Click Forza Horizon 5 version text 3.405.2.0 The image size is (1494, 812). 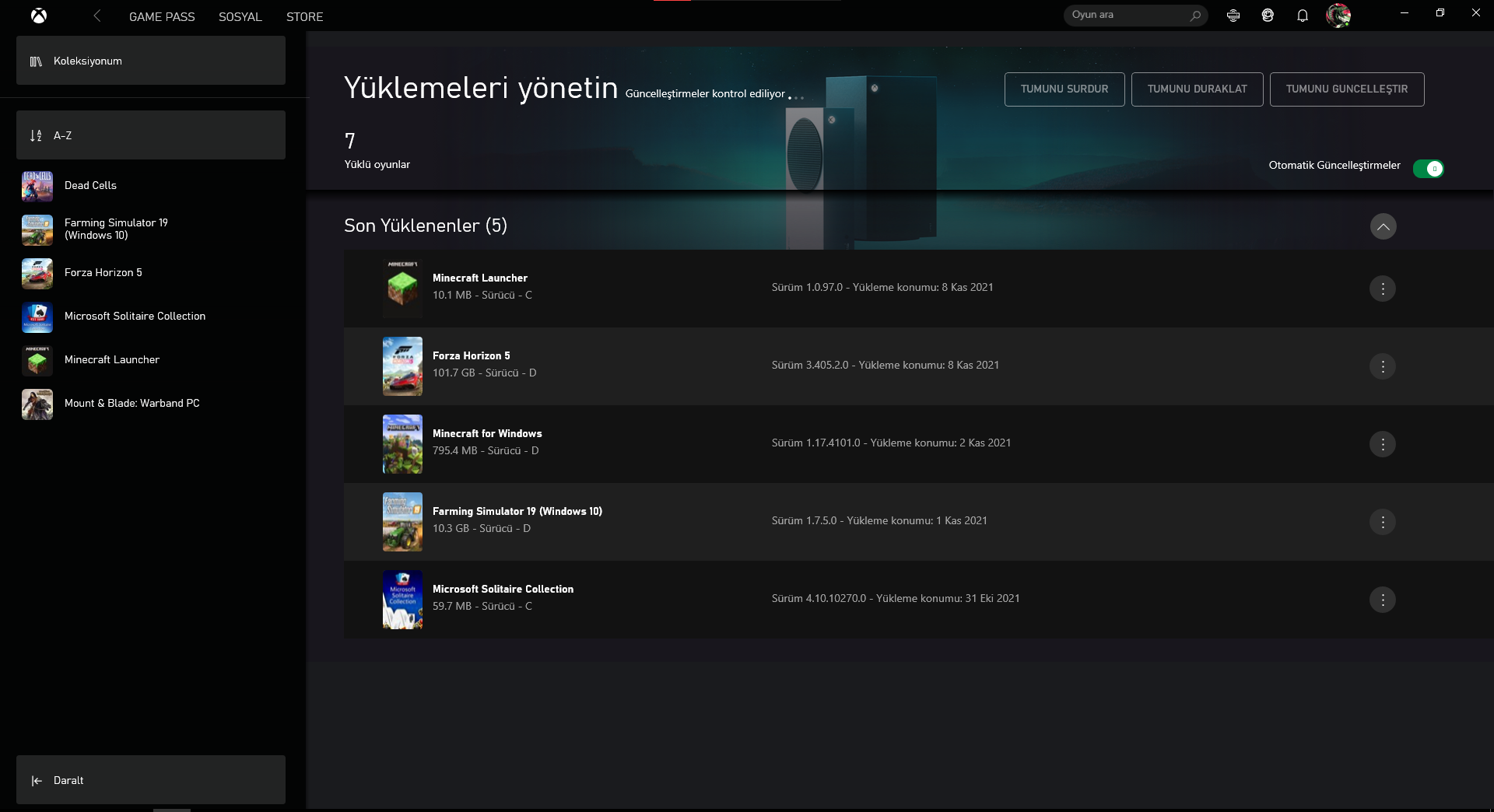tap(886, 365)
